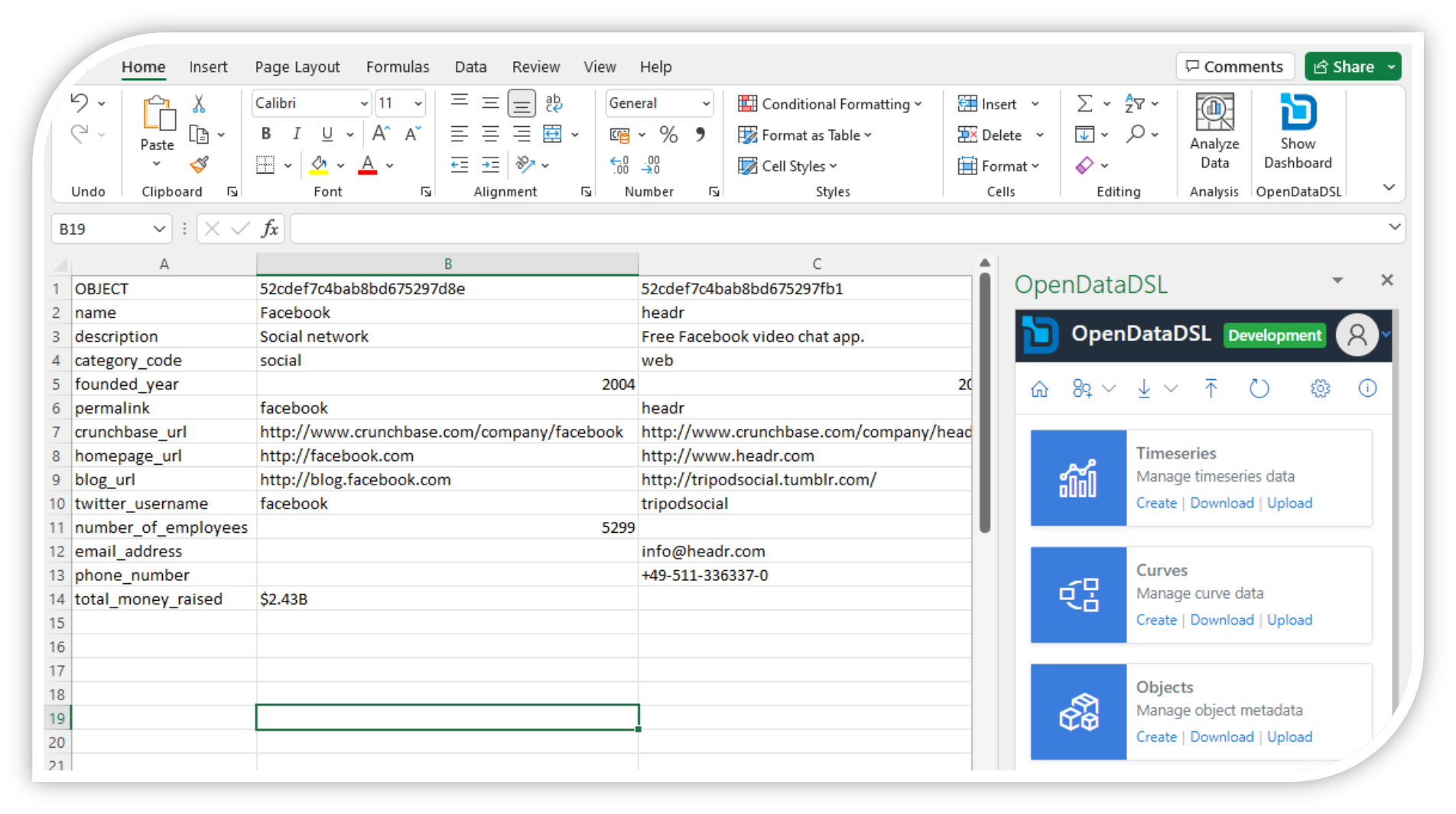The image size is (1456, 814).
Task: Open the user account icon in OpenDataDSL
Action: 1357,335
